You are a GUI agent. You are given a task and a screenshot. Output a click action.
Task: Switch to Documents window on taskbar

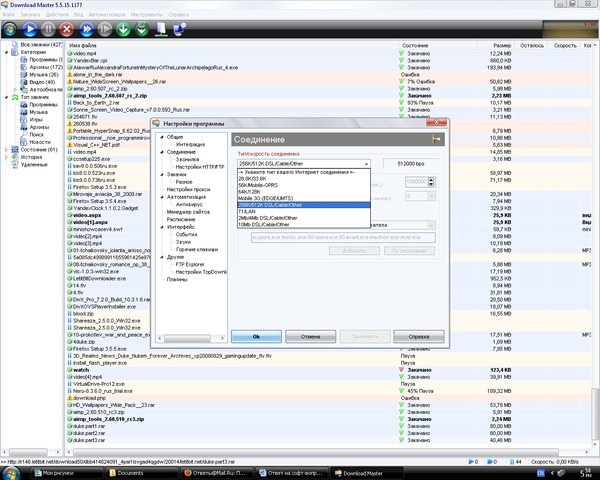[142, 473]
